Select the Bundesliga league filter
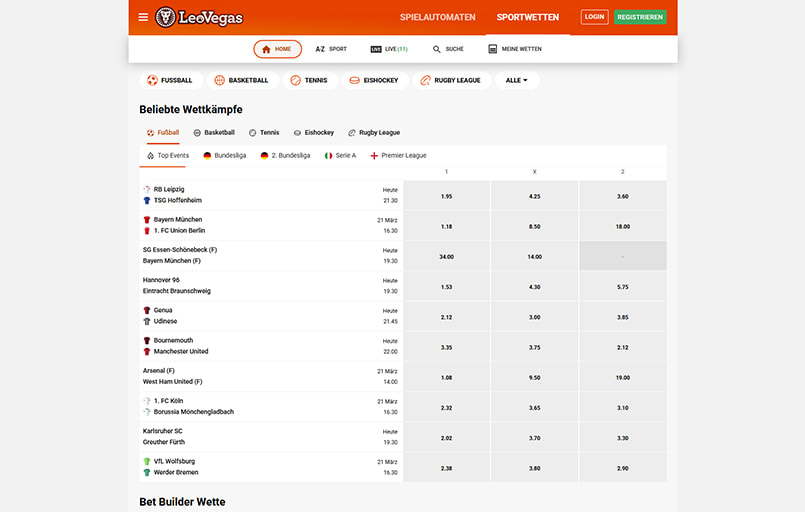This screenshot has height=512, width=805. tap(225, 156)
